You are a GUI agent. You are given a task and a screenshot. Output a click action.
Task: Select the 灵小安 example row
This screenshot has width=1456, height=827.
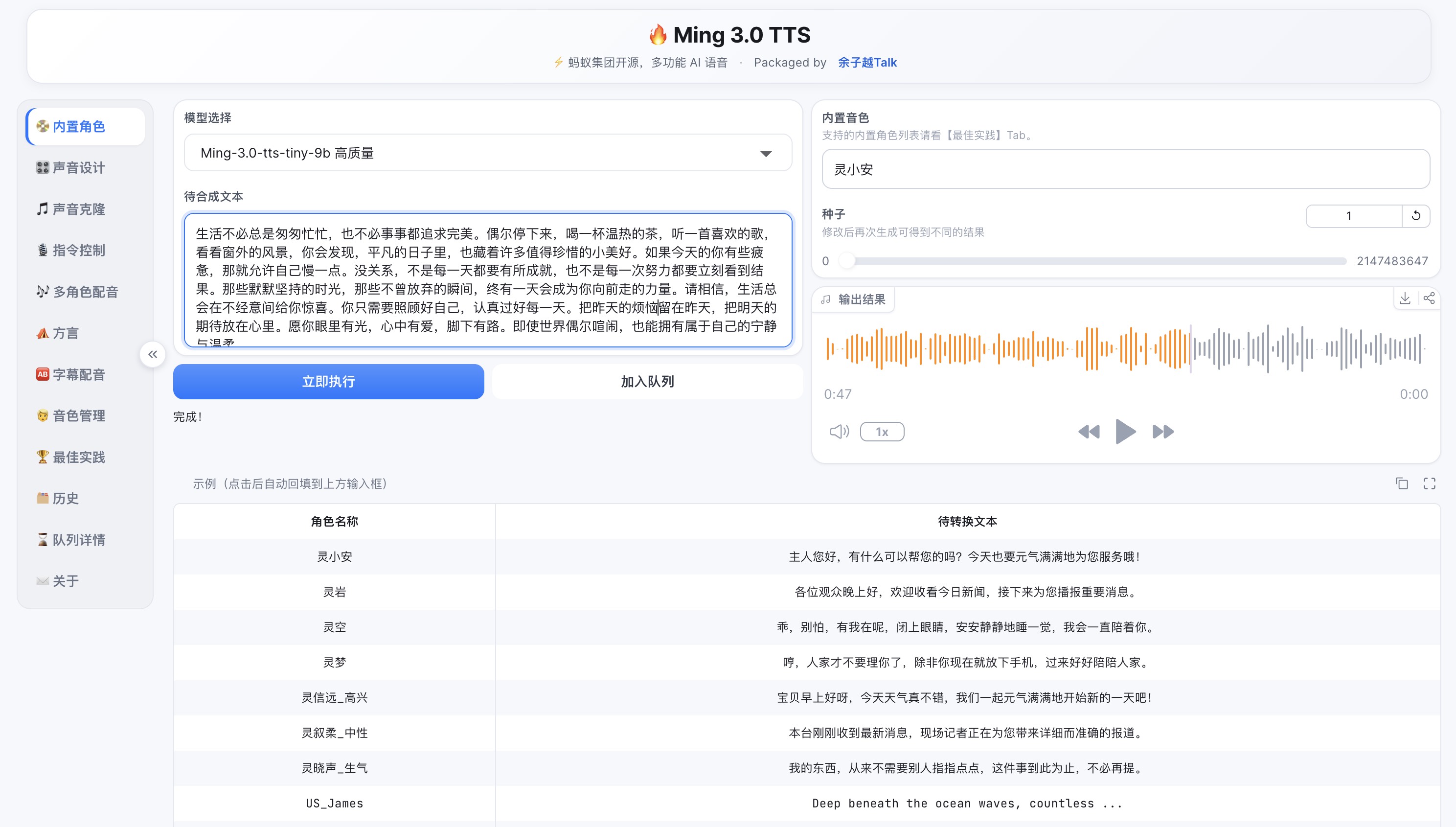click(x=806, y=557)
